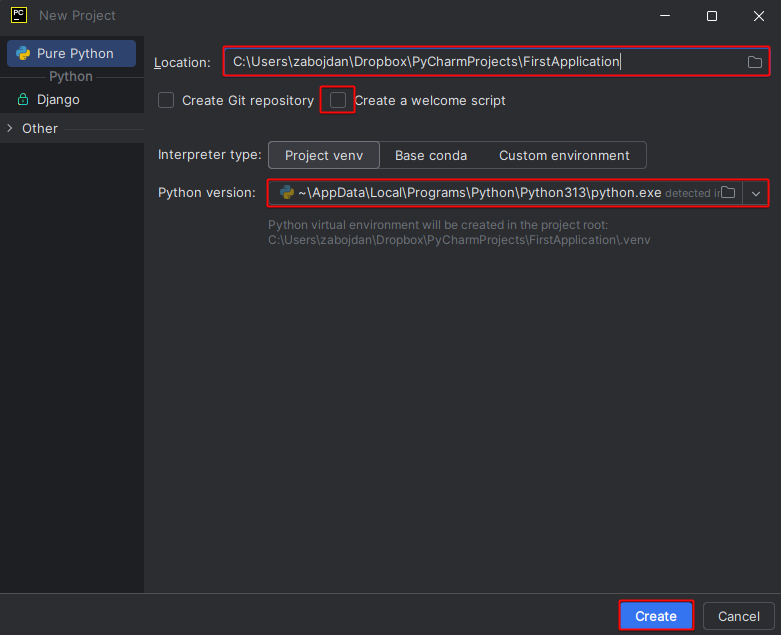Enable the Create Git repository checkbox

[166, 100]
